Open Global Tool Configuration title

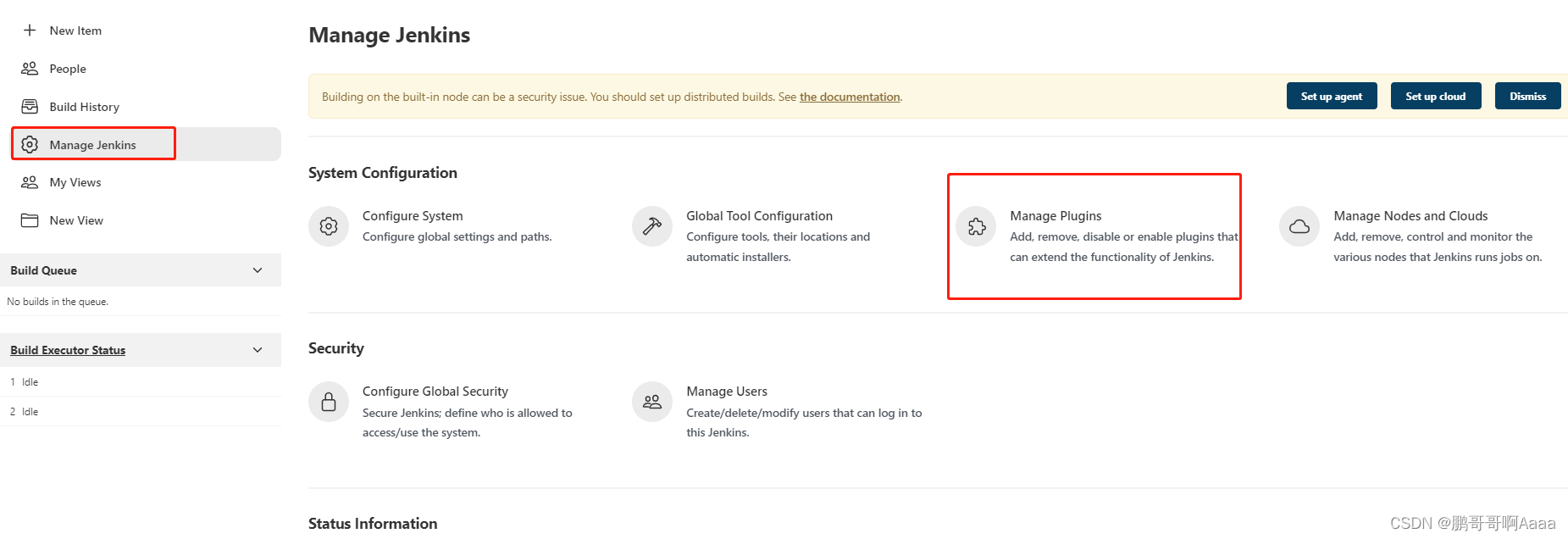759,216
